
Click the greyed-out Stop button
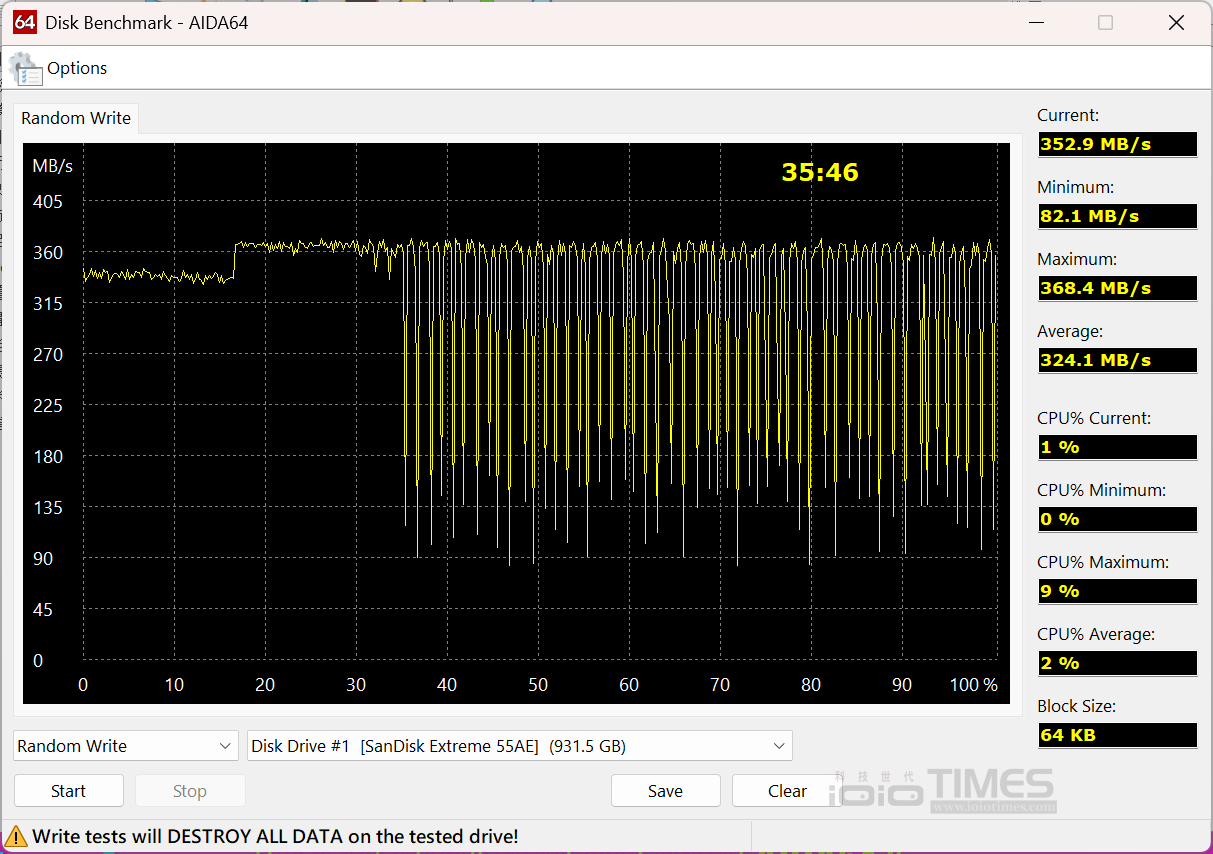[189, 791]
